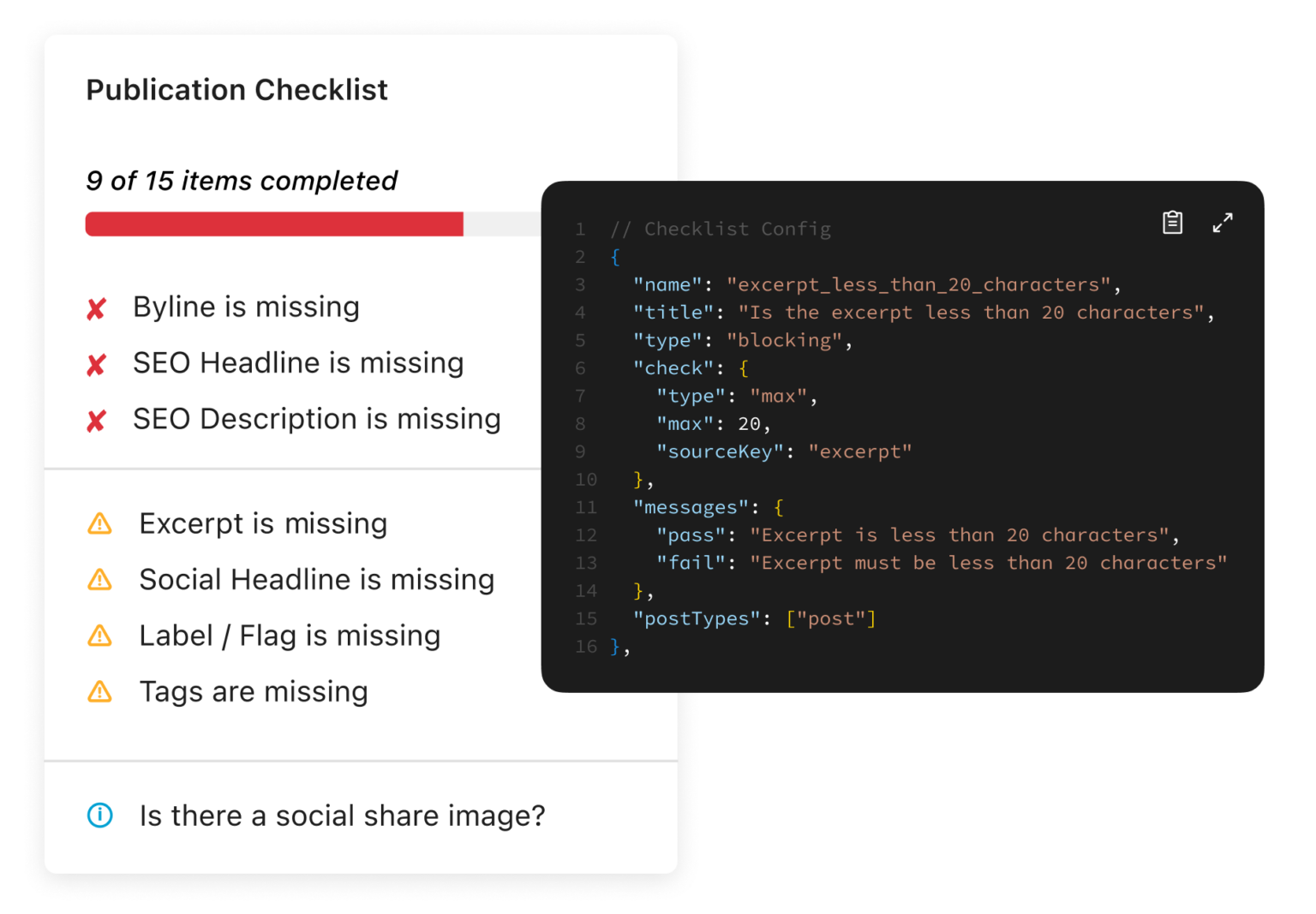Click warning icon beside Social Headline
1316x914 pixels.
tap(100, 580)
